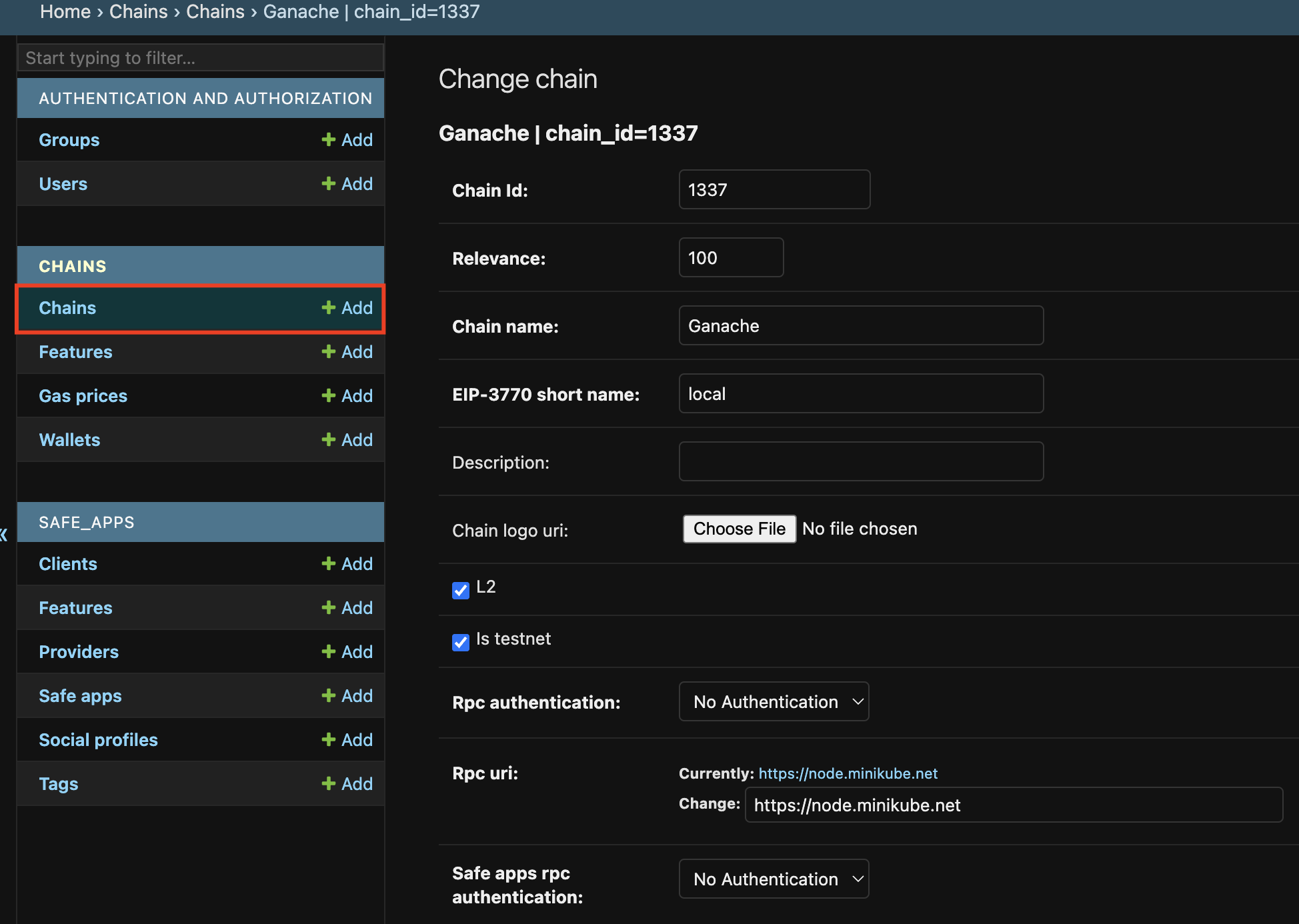Open Safe apps rpc authentication dropdown

(774, 879)
